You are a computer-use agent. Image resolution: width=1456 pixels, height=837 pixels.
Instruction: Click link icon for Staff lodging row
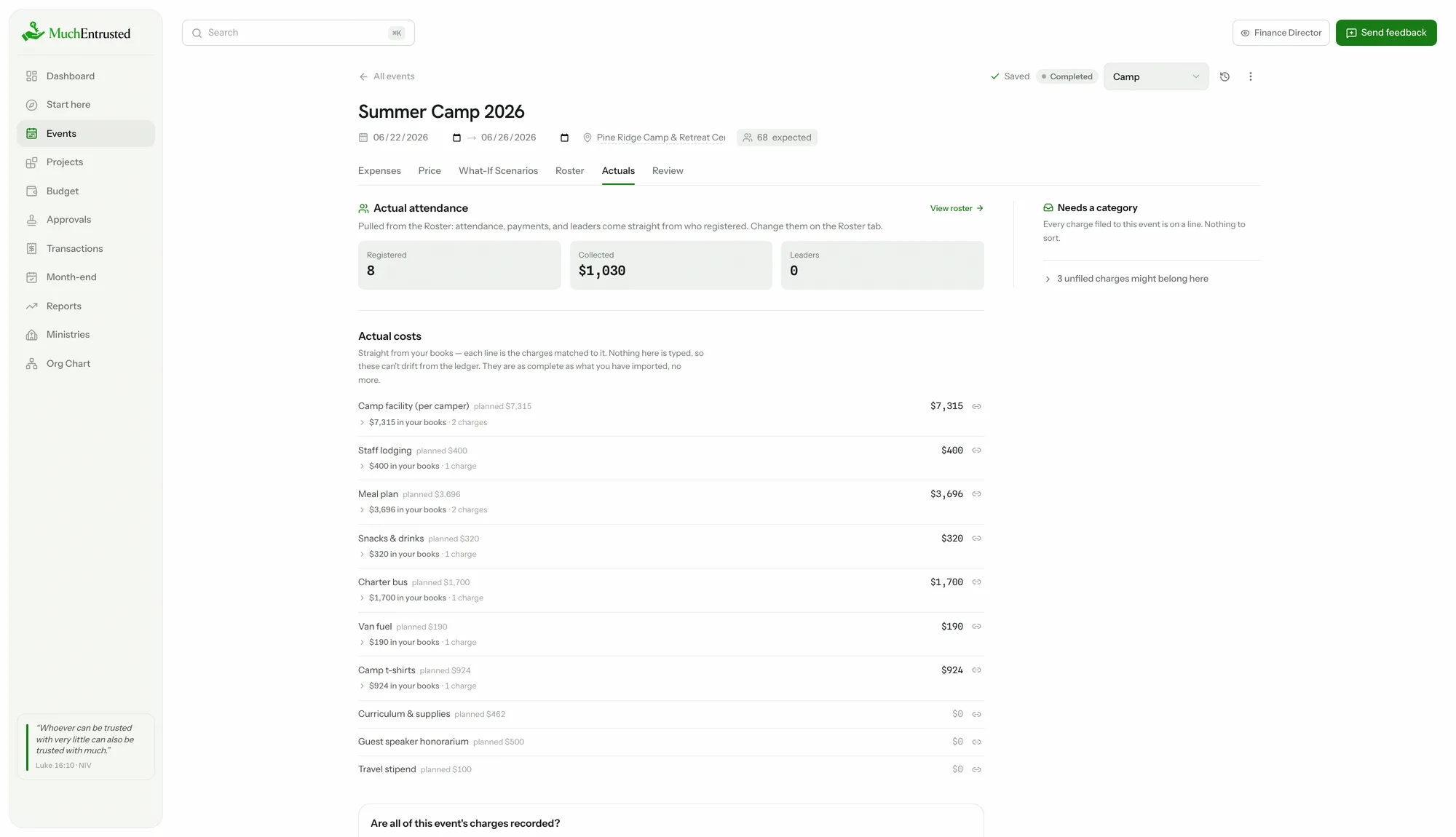[x=976, y=451]
